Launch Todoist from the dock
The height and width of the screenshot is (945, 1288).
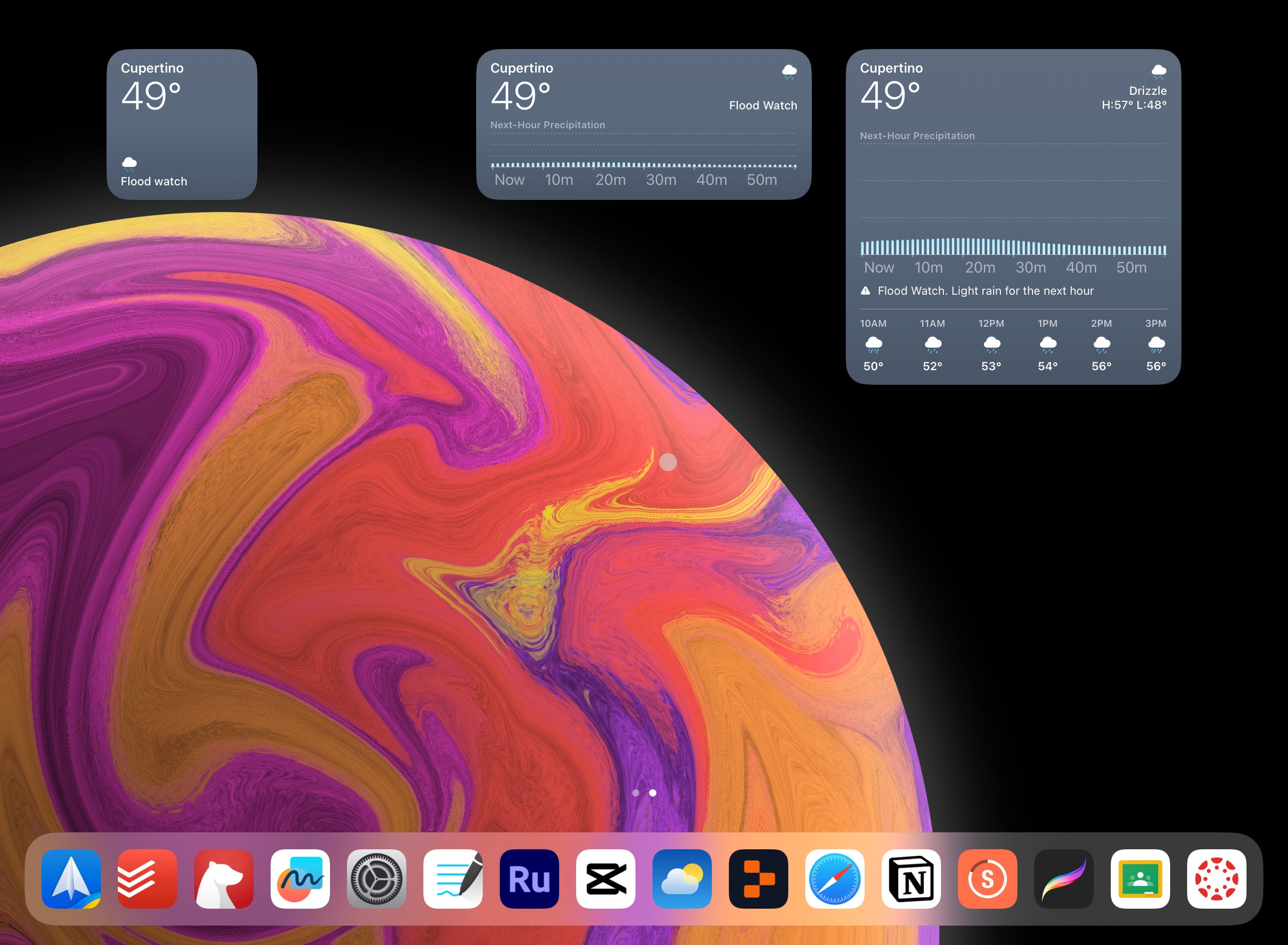[148, 879]
